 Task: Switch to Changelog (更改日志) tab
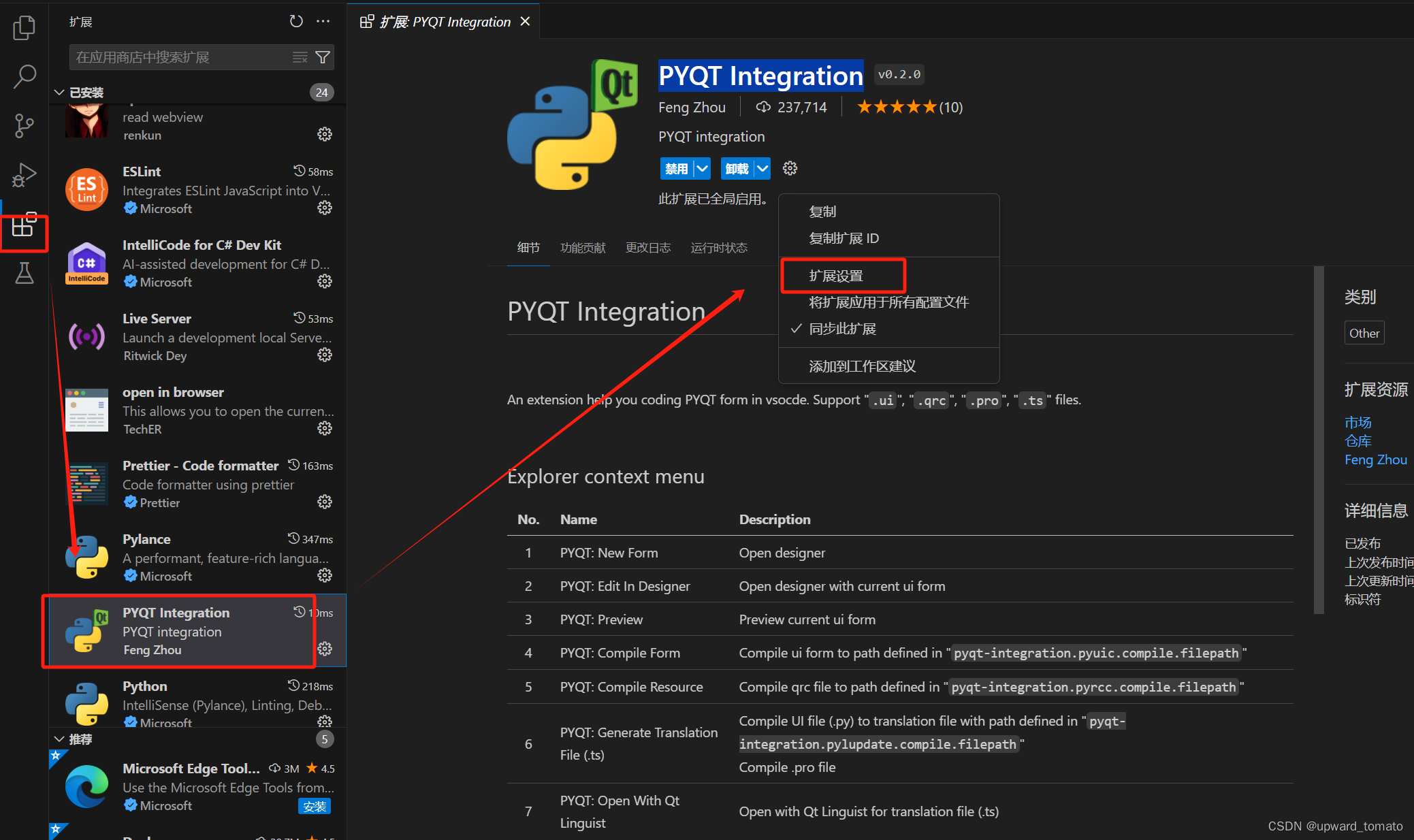pyautogui.click(x=648, y=248)
